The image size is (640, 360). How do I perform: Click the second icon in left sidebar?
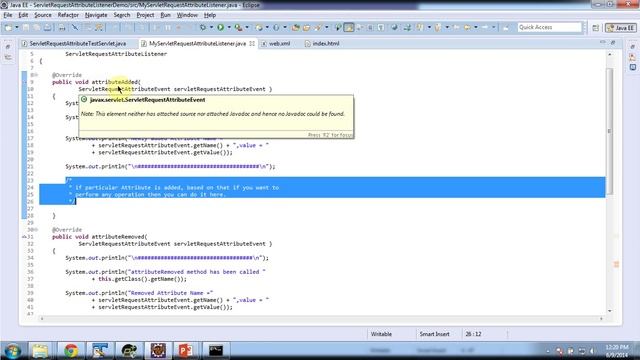8,58
